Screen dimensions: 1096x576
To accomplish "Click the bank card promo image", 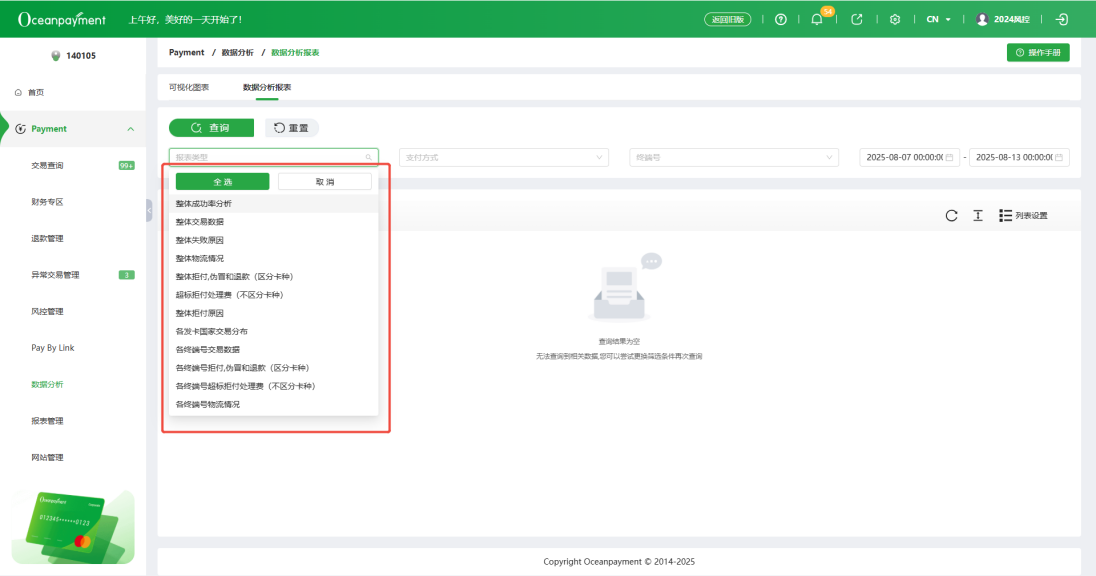I will tap(73, 528).
